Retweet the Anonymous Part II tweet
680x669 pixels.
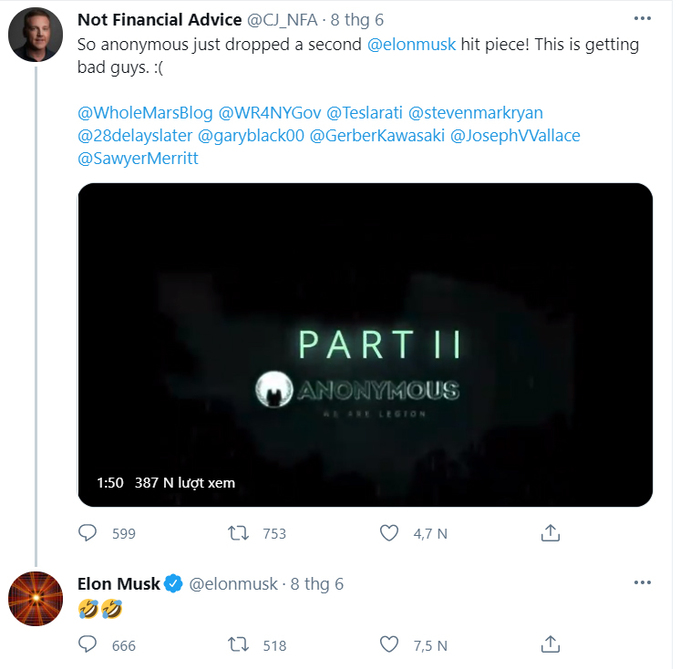240,534
